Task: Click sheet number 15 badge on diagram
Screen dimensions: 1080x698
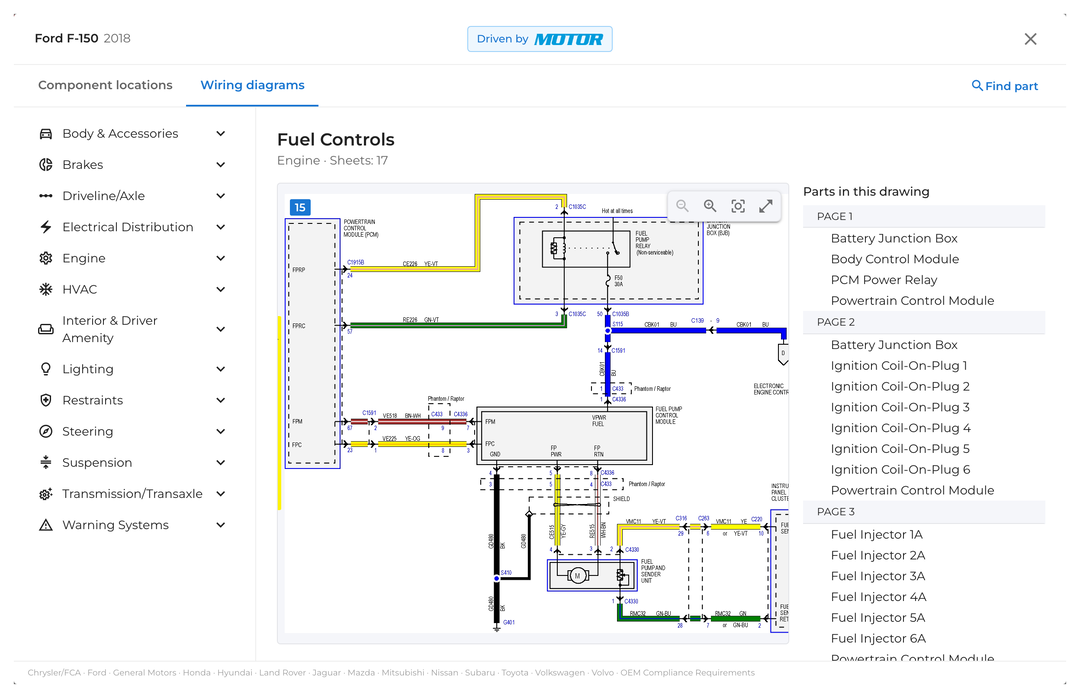Action: click(x=300, y=207)
